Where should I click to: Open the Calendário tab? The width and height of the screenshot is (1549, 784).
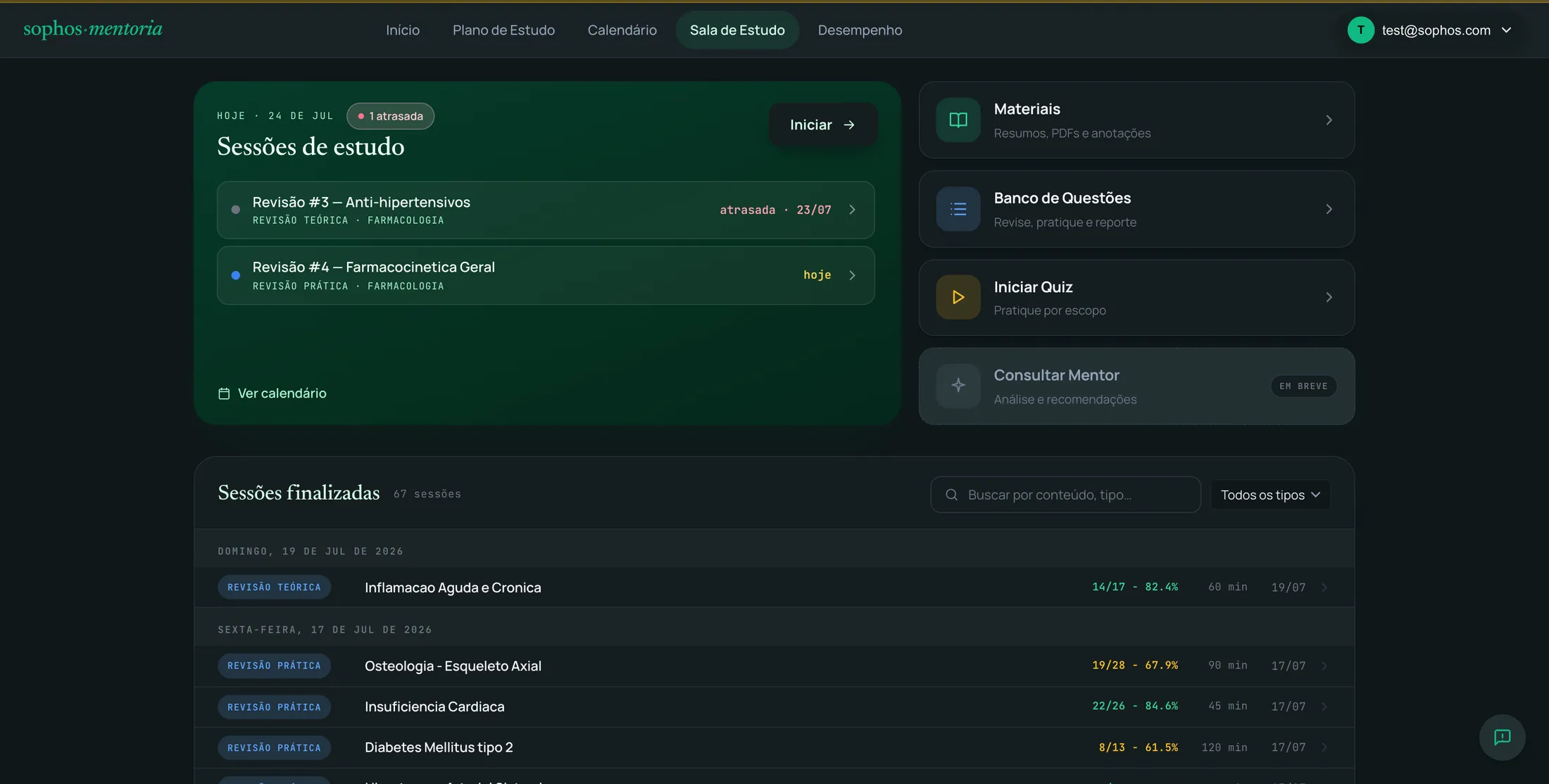[622, 30]
